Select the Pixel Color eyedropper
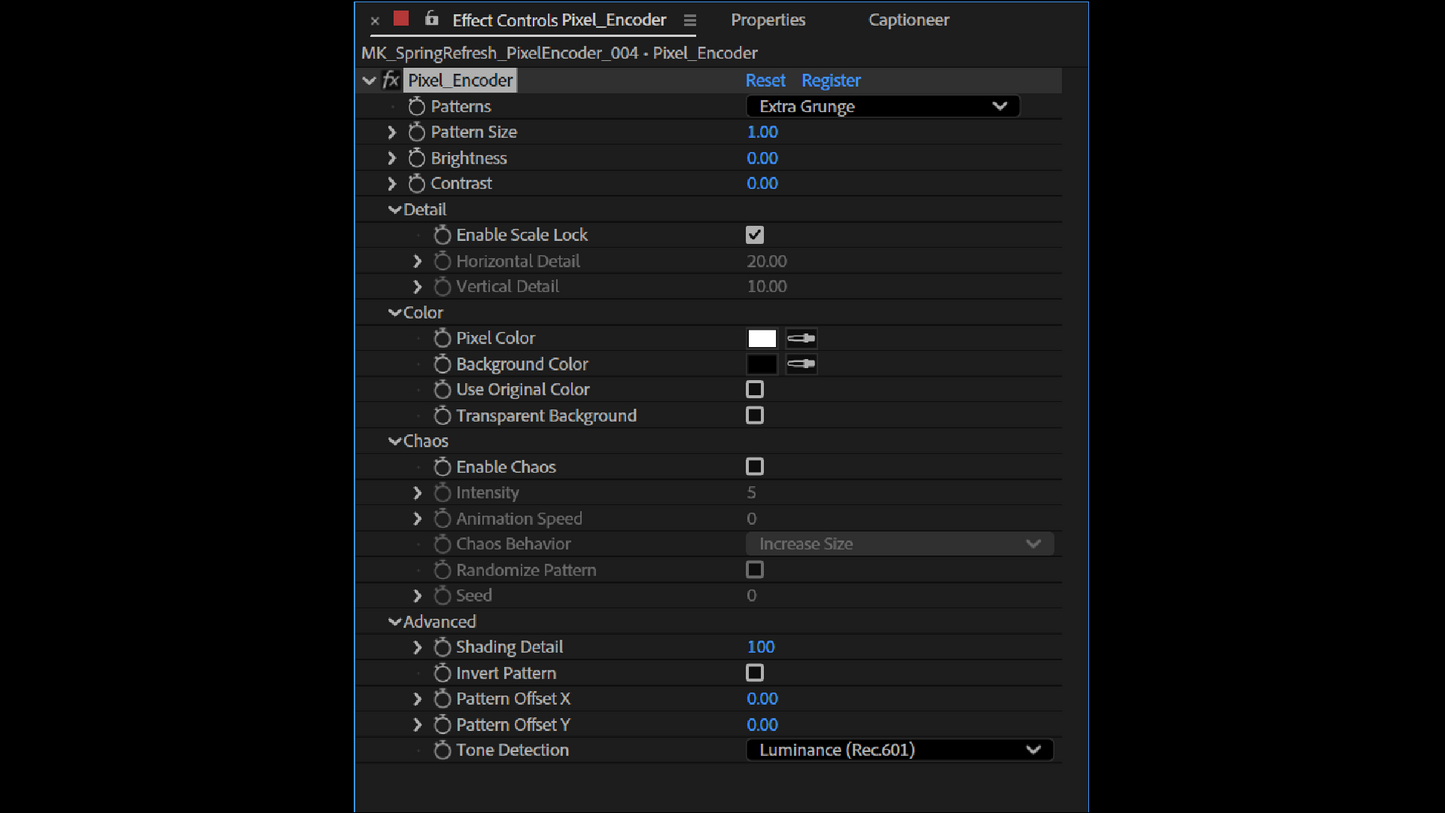This screenshot has width=1445, height=813. [800, 338]
